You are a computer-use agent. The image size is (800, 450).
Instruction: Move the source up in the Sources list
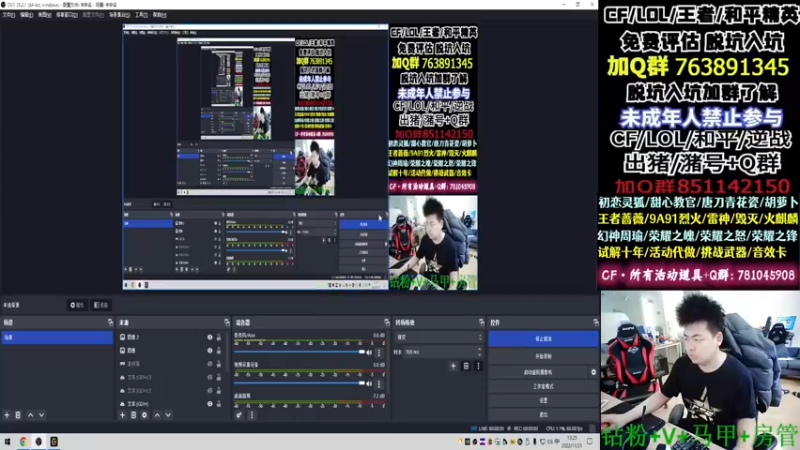tap(157, 415)
